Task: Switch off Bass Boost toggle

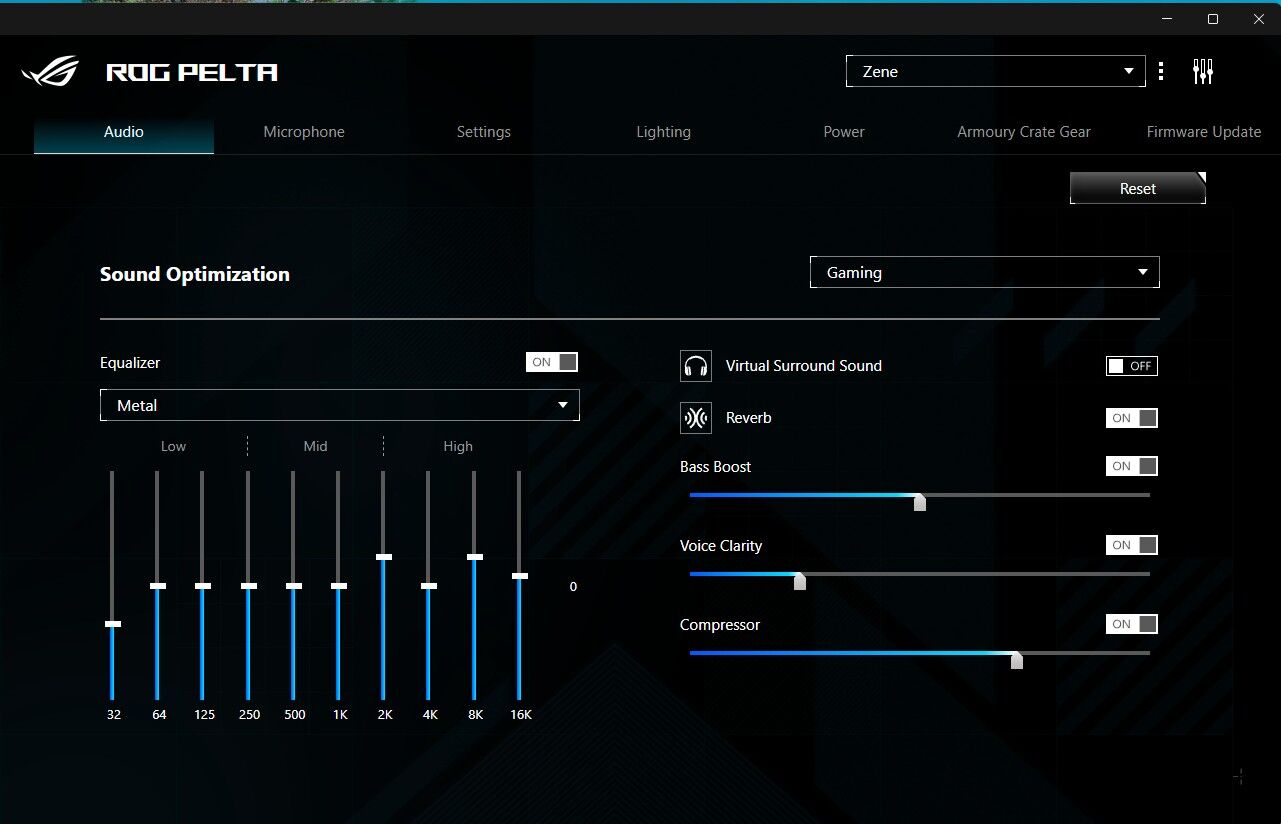Action: click(x=1132, y=466)
